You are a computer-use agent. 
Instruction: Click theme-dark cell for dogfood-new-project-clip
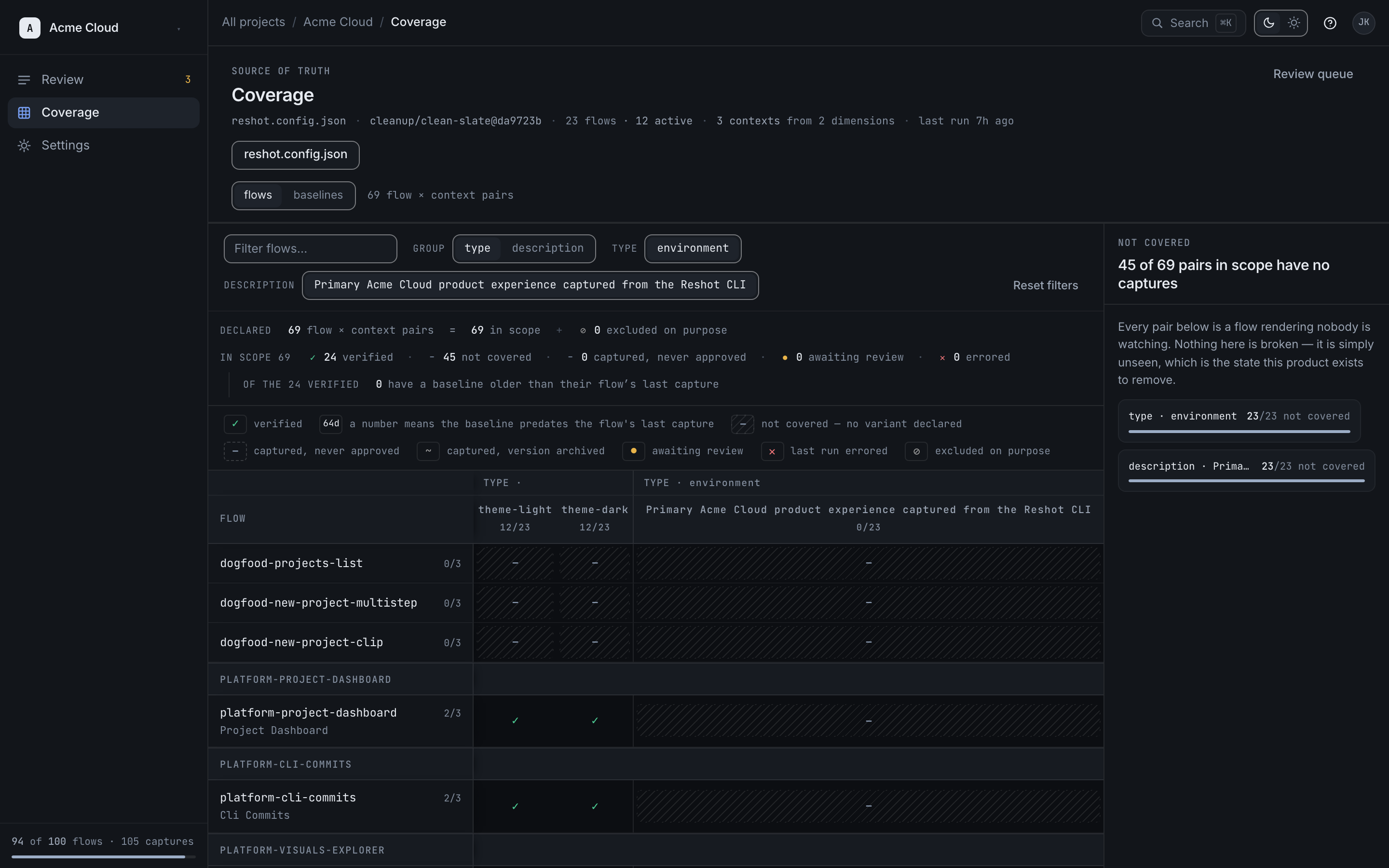[595, 642]
